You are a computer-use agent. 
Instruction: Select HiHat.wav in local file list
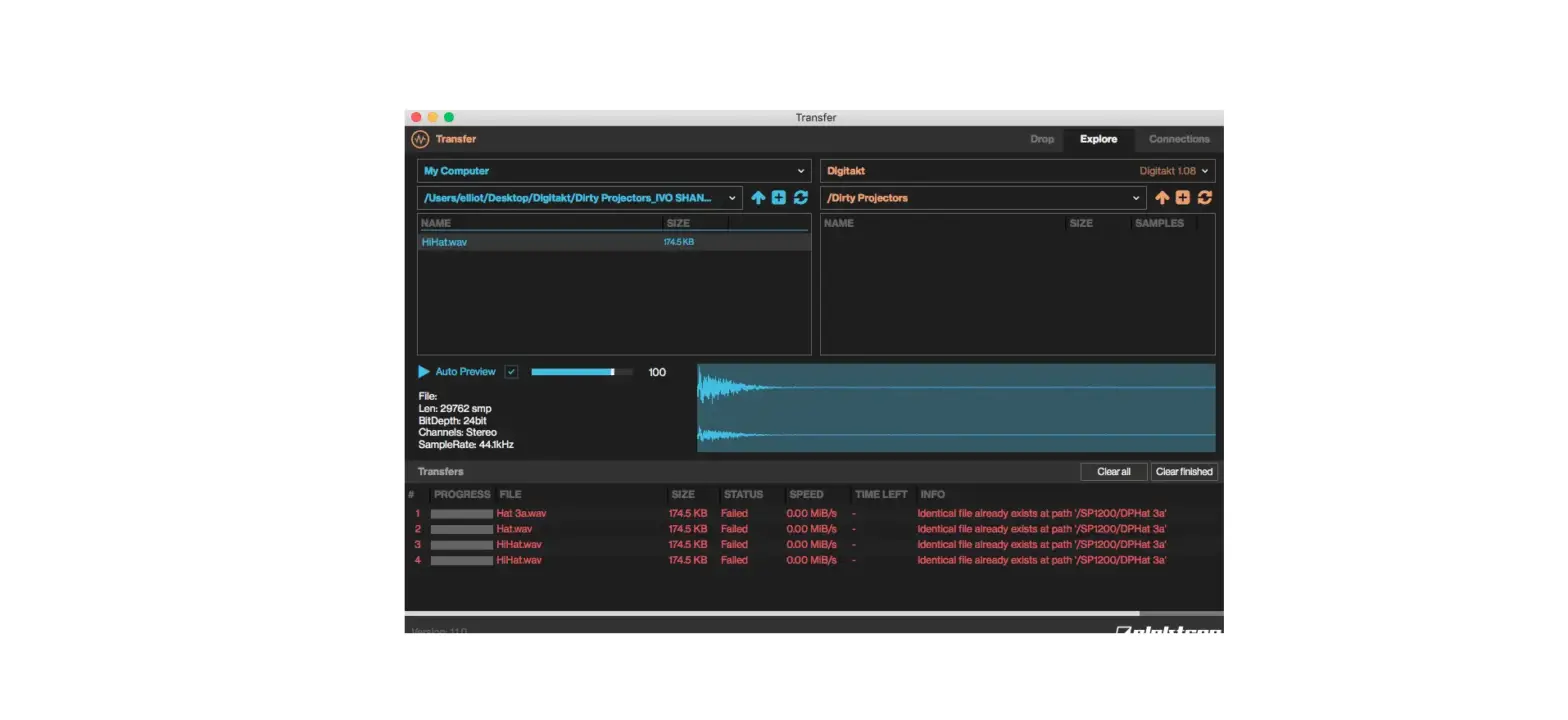coord(614,242)
